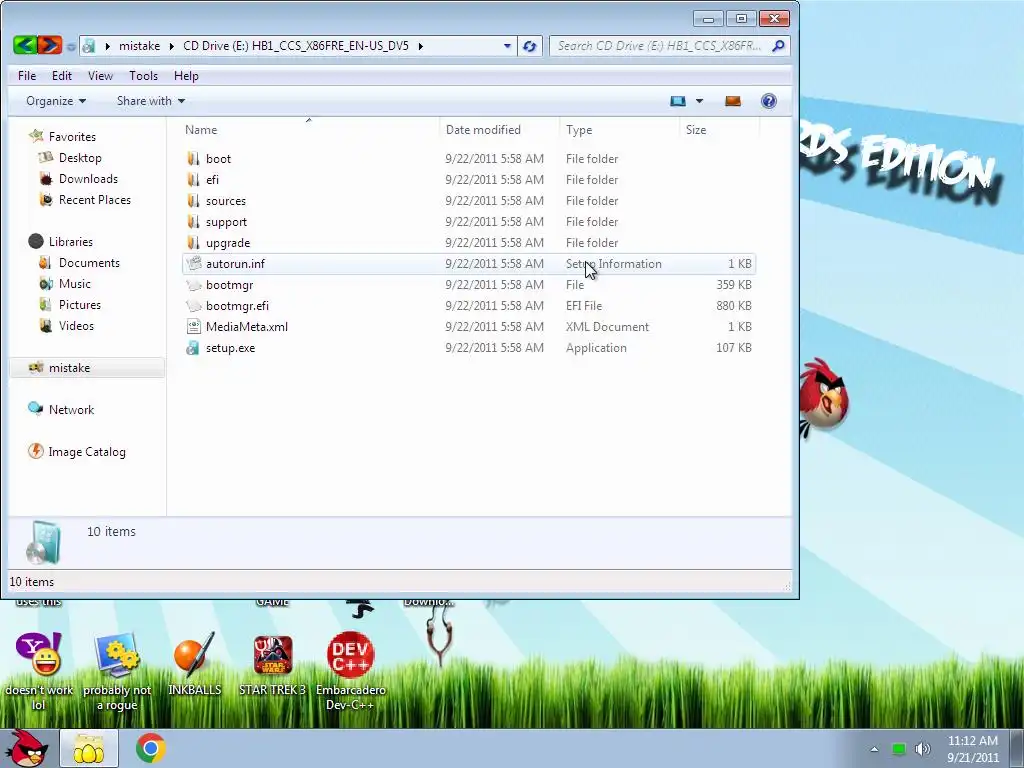Open the eggs Explorer taskbar icon
The width and height of the screenshot is (1024, 768).
pyautogui.click(x=89, y=749)
